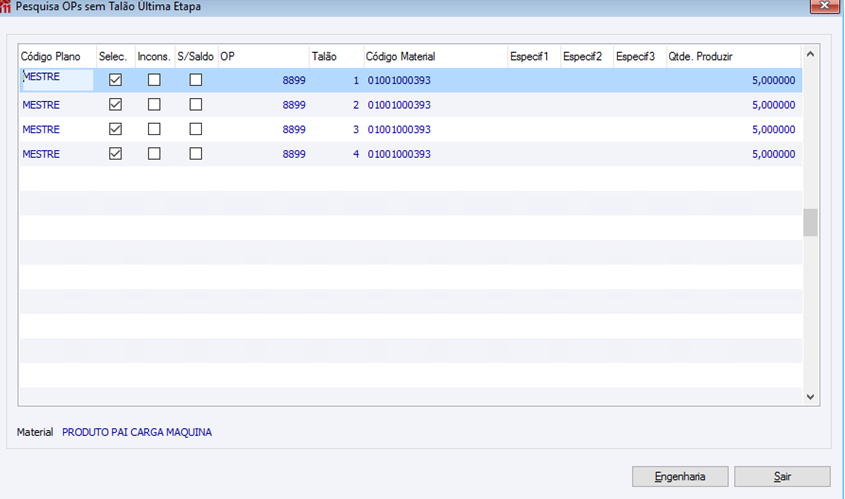The width and height of the screenshot is (845, 499).
Task: Click OP 8899 in Talão 4 row
Action: 294,154
